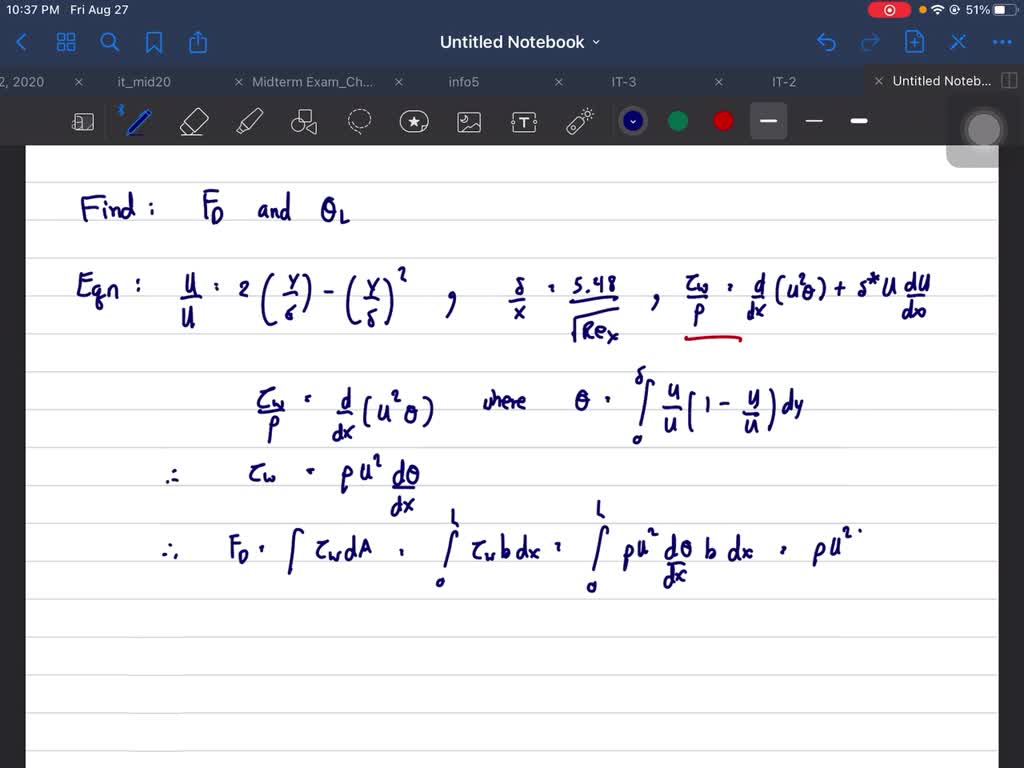This screenshot has width=1024, height=768.
Task: Open the sticker favorites tool
Action: 414,121
